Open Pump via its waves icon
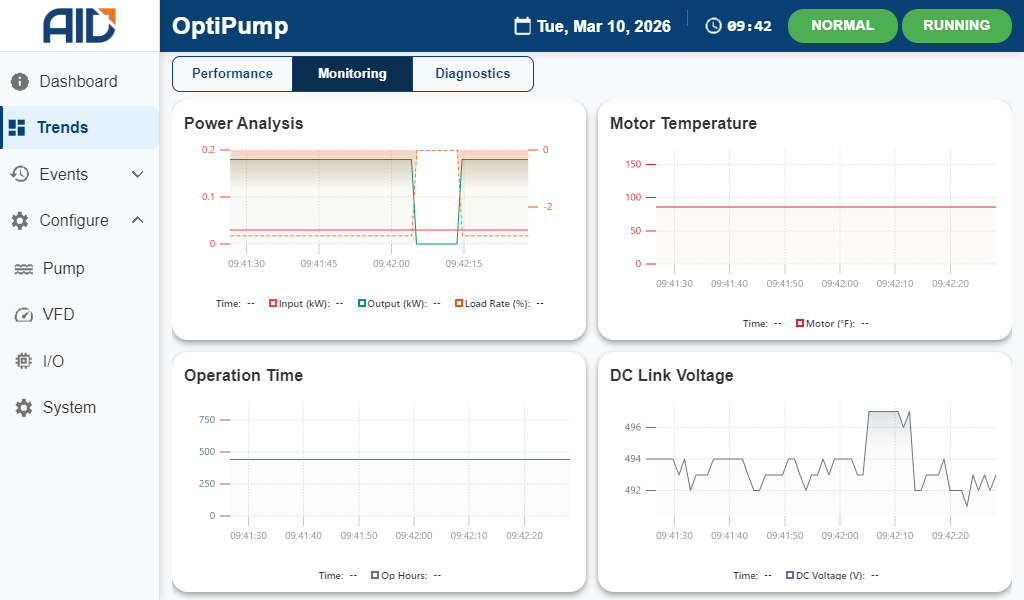The height and width of the screenshot is (600, 1024). click(24, 269)
